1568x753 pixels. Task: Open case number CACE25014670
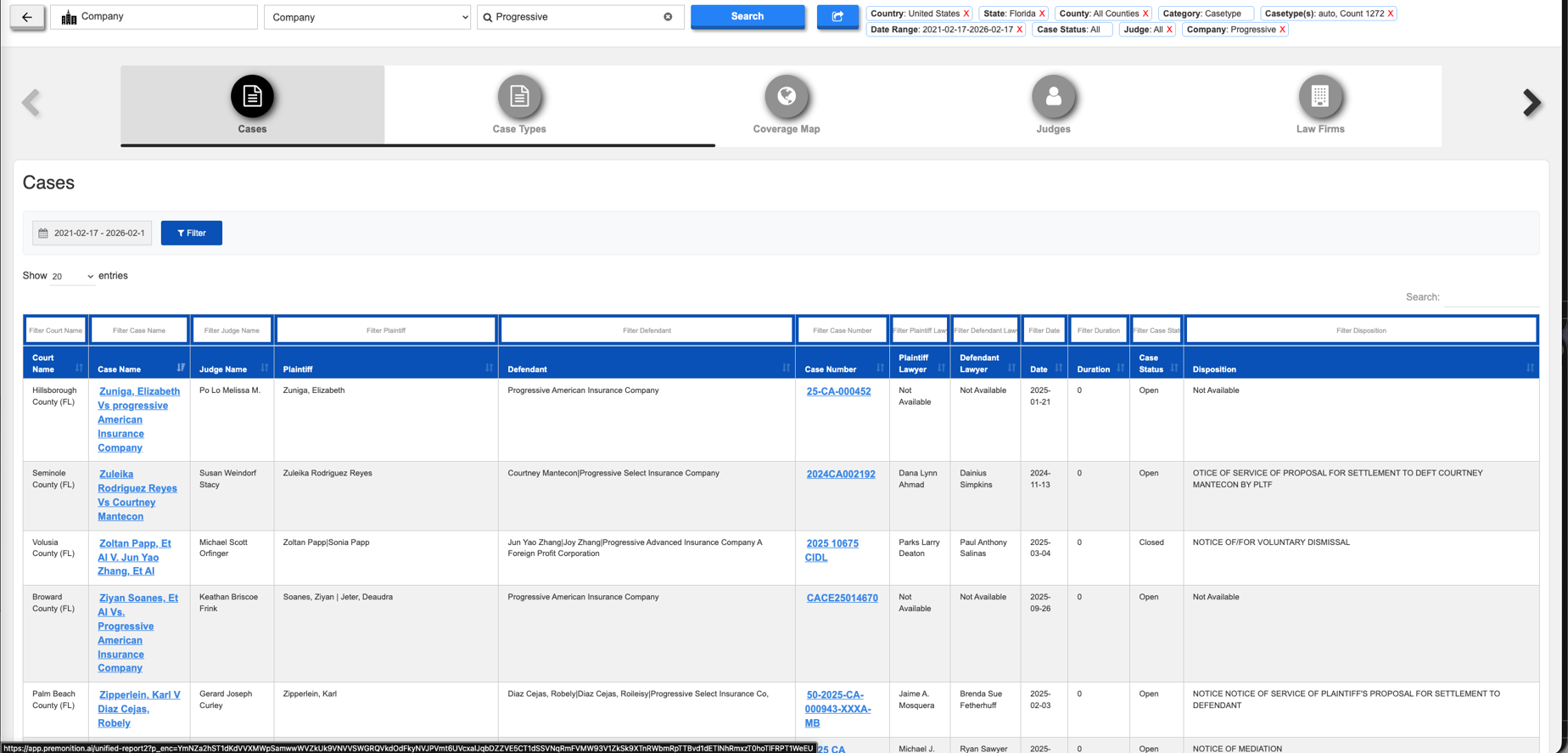click(x=842, y=598)
